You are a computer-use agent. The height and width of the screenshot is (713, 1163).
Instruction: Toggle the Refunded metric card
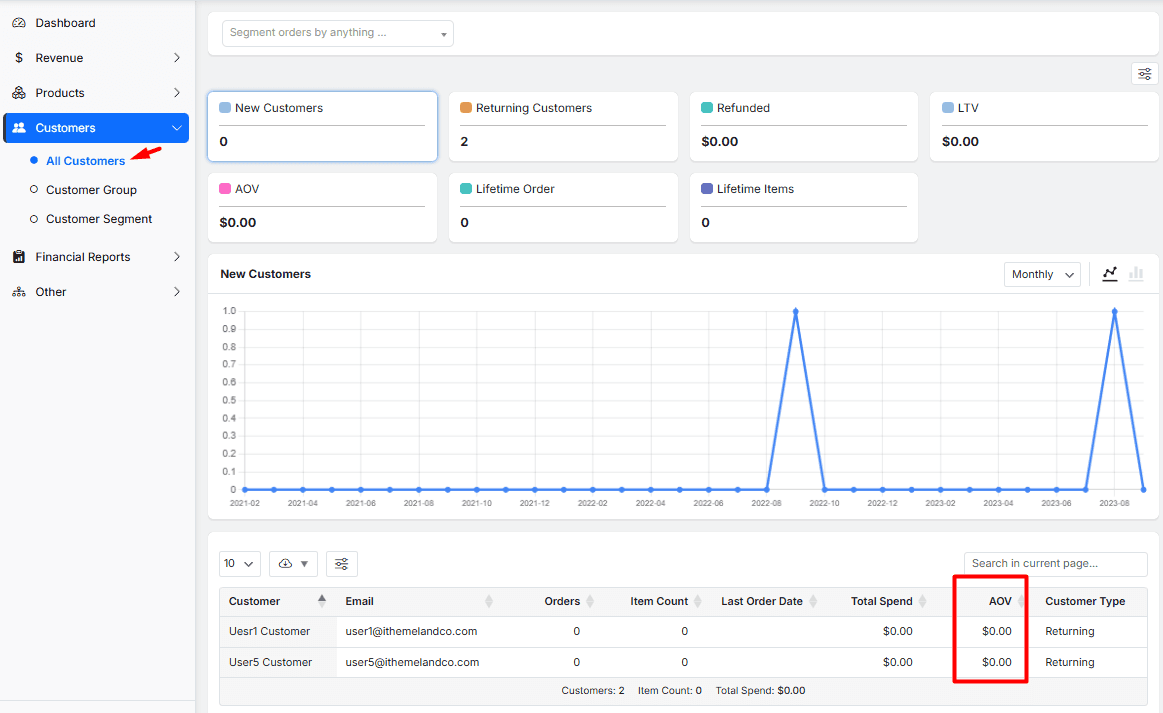click(803, 126)
